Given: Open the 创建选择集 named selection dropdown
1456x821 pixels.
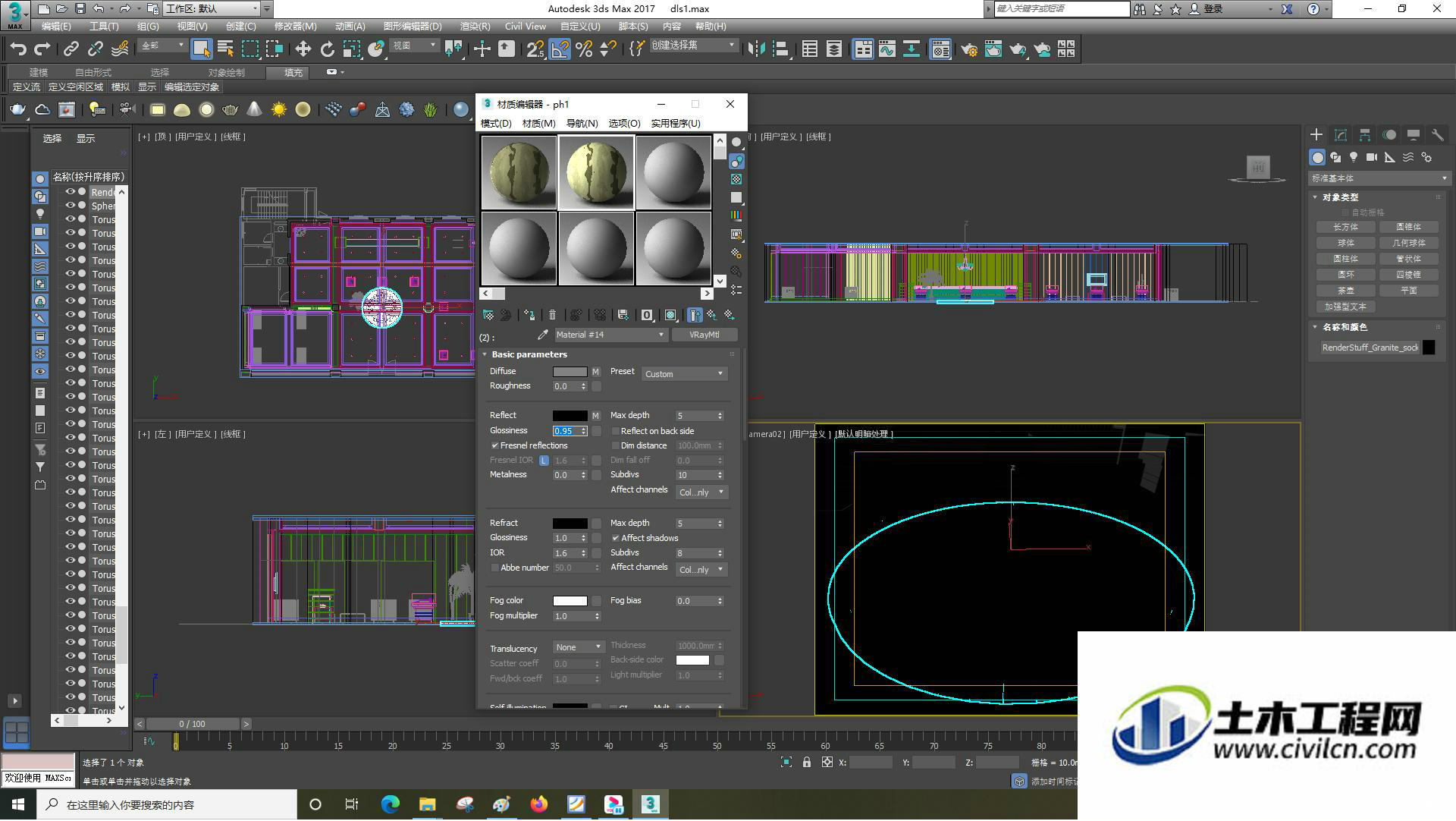Looking at the screenshot, I should (694, 46).
